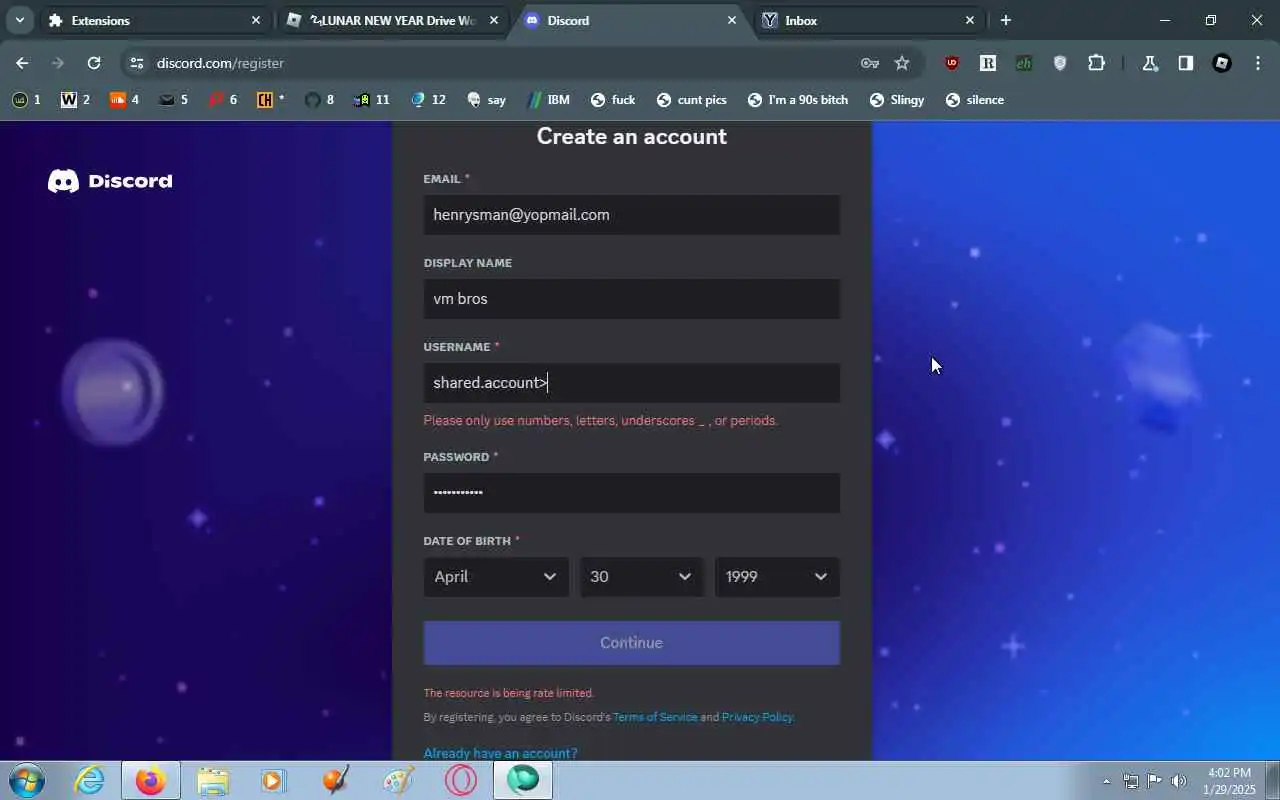The image size is (1280, 800).
Task: Reload the Discord register page
Action: tap(94, 63)
